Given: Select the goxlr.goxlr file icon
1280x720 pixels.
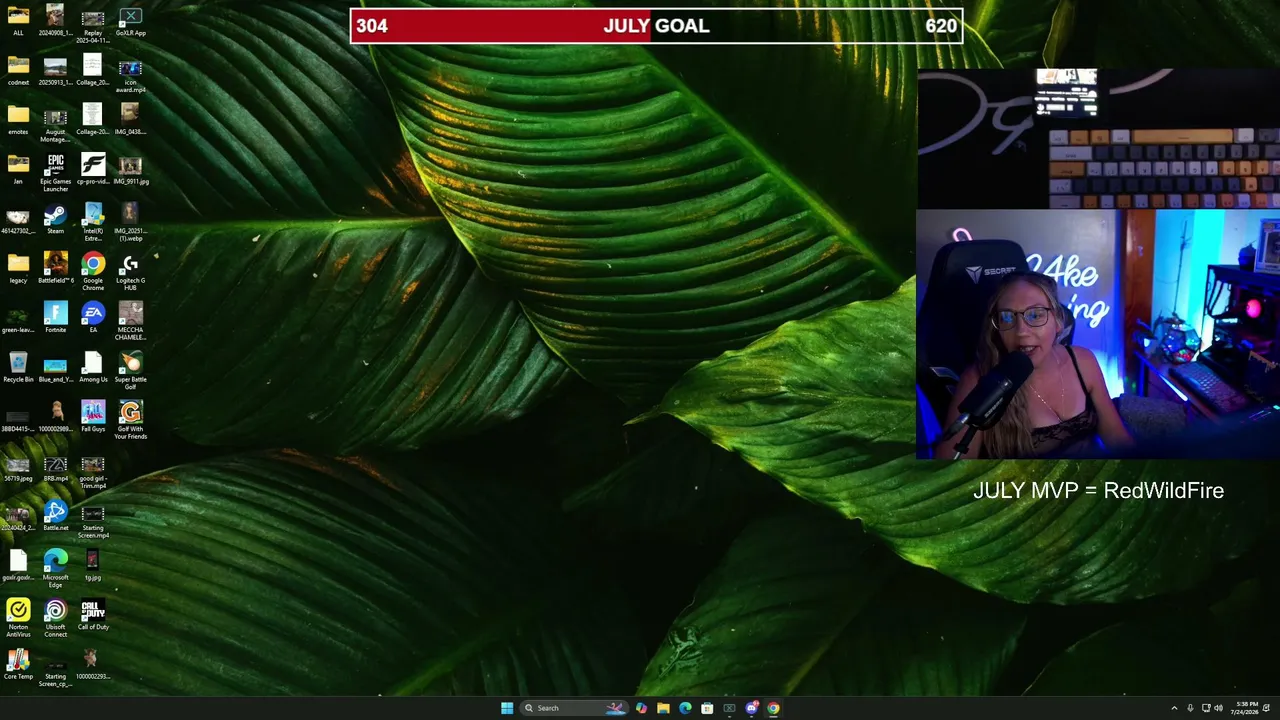Looking at the screenshot, I should [18, 565].
